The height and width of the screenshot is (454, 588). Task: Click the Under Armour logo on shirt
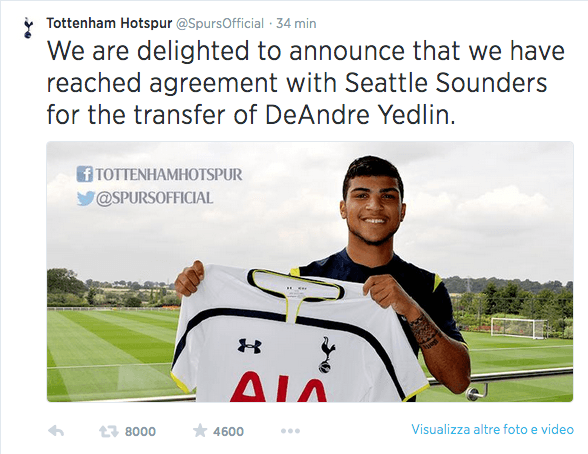[249, 346]
